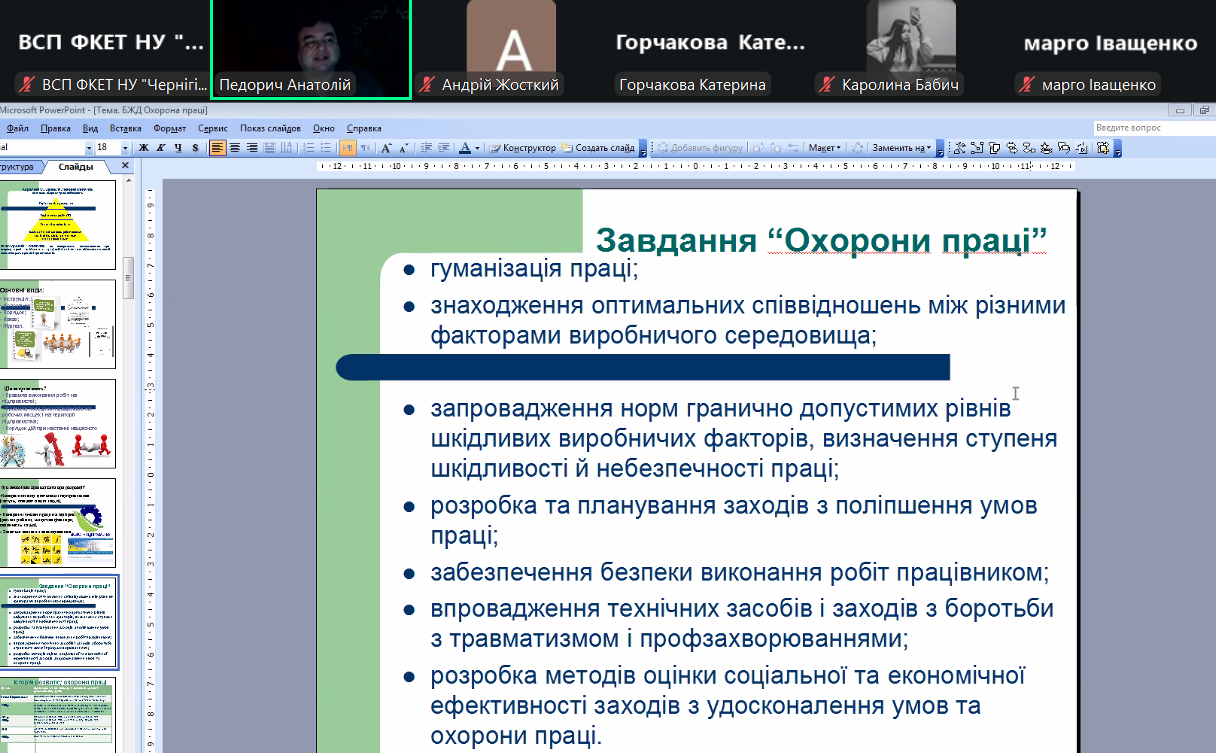The image size is (1216, 753).
Task: Click the decrease font size icon
Action: point(404,148)
